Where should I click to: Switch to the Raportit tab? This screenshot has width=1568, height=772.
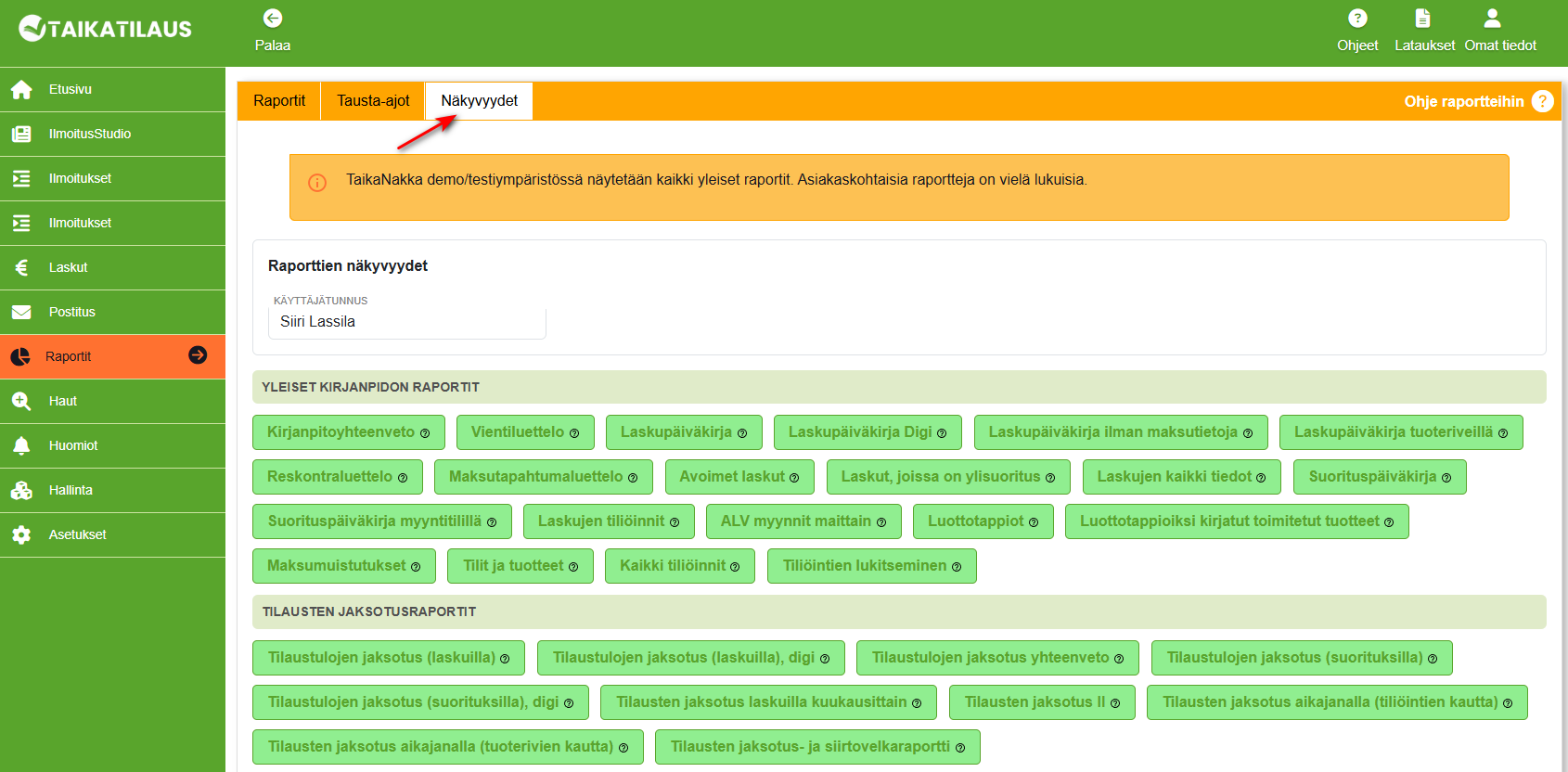click(279, 101)
